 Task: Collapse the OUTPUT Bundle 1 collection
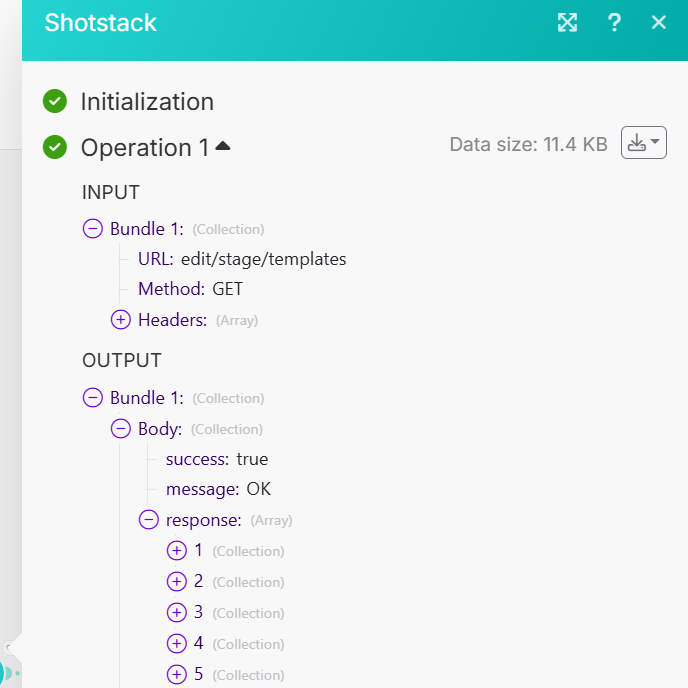click(x=93, y=398)
